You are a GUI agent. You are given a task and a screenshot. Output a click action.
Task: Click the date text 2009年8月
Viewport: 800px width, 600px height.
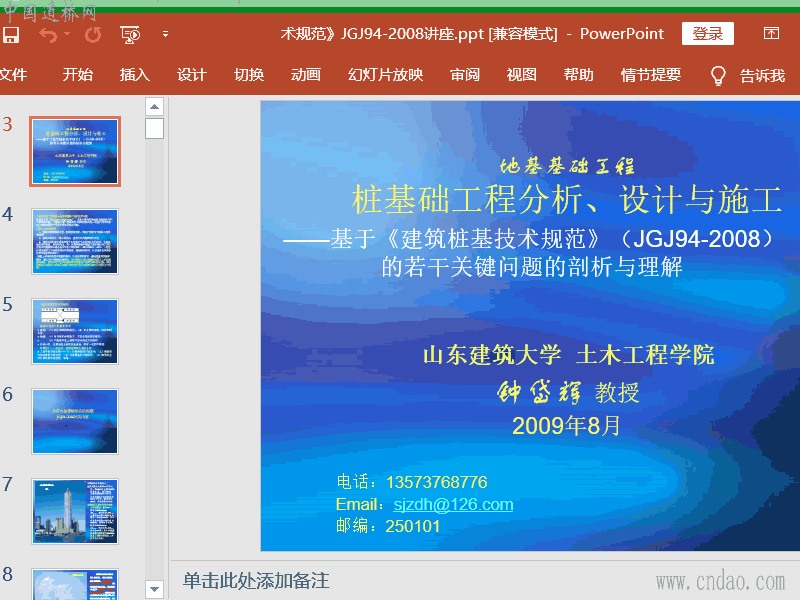pyautogui.click(x=566, y=426)
